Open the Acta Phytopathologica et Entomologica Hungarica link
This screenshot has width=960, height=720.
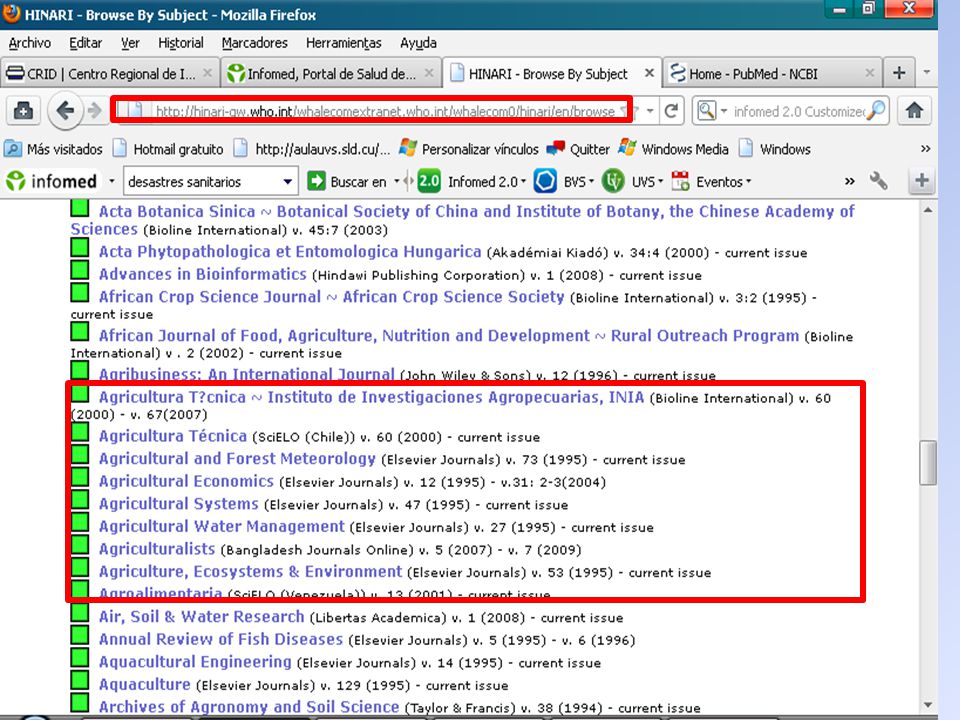(290, 252)
